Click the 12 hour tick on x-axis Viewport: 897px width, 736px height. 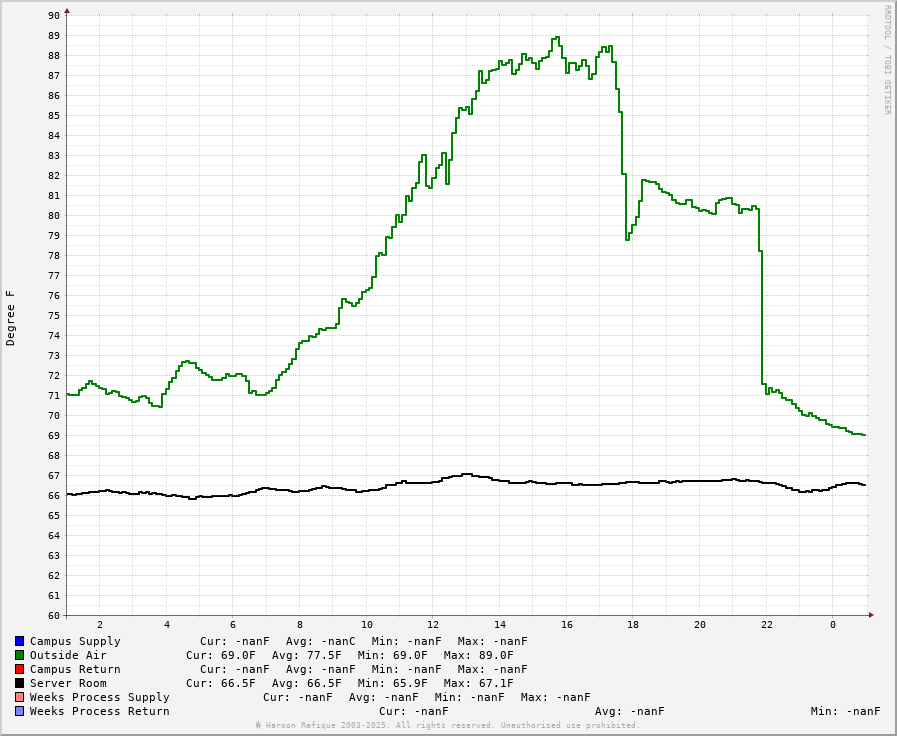(x=433, y=625)
